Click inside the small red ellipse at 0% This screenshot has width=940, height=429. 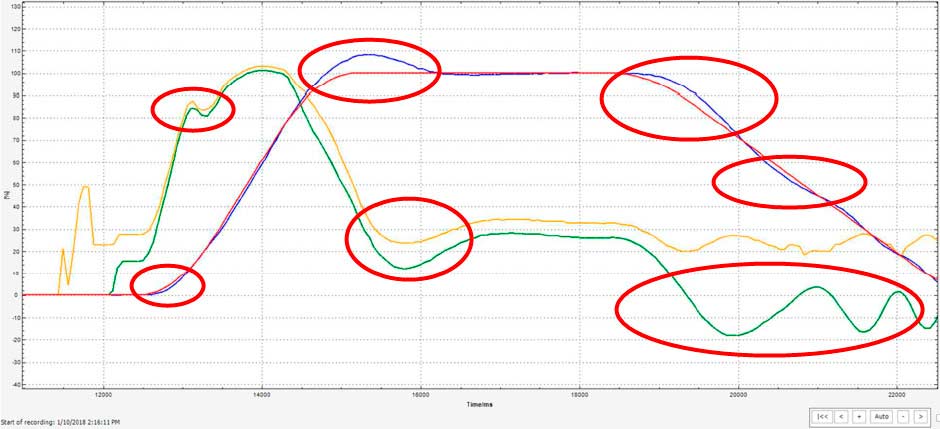[167, 286]
